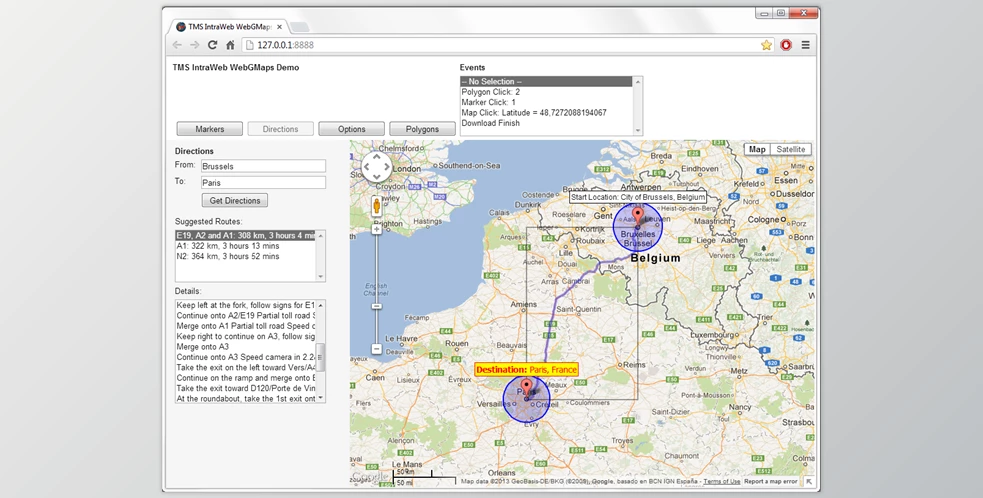Open a new browser tab

coord(299,27)
